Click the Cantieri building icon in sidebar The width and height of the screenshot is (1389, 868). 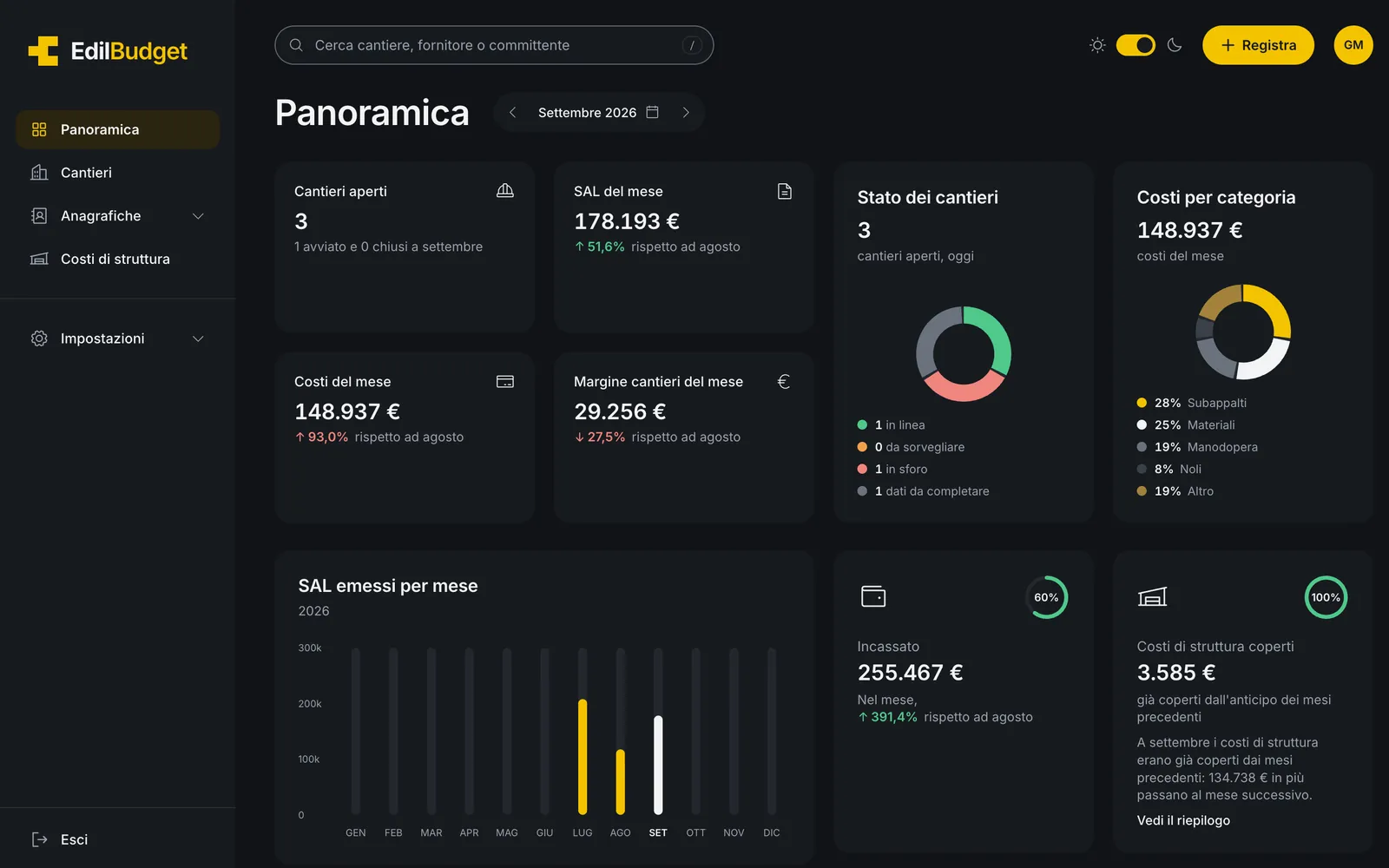coord(39,173)
